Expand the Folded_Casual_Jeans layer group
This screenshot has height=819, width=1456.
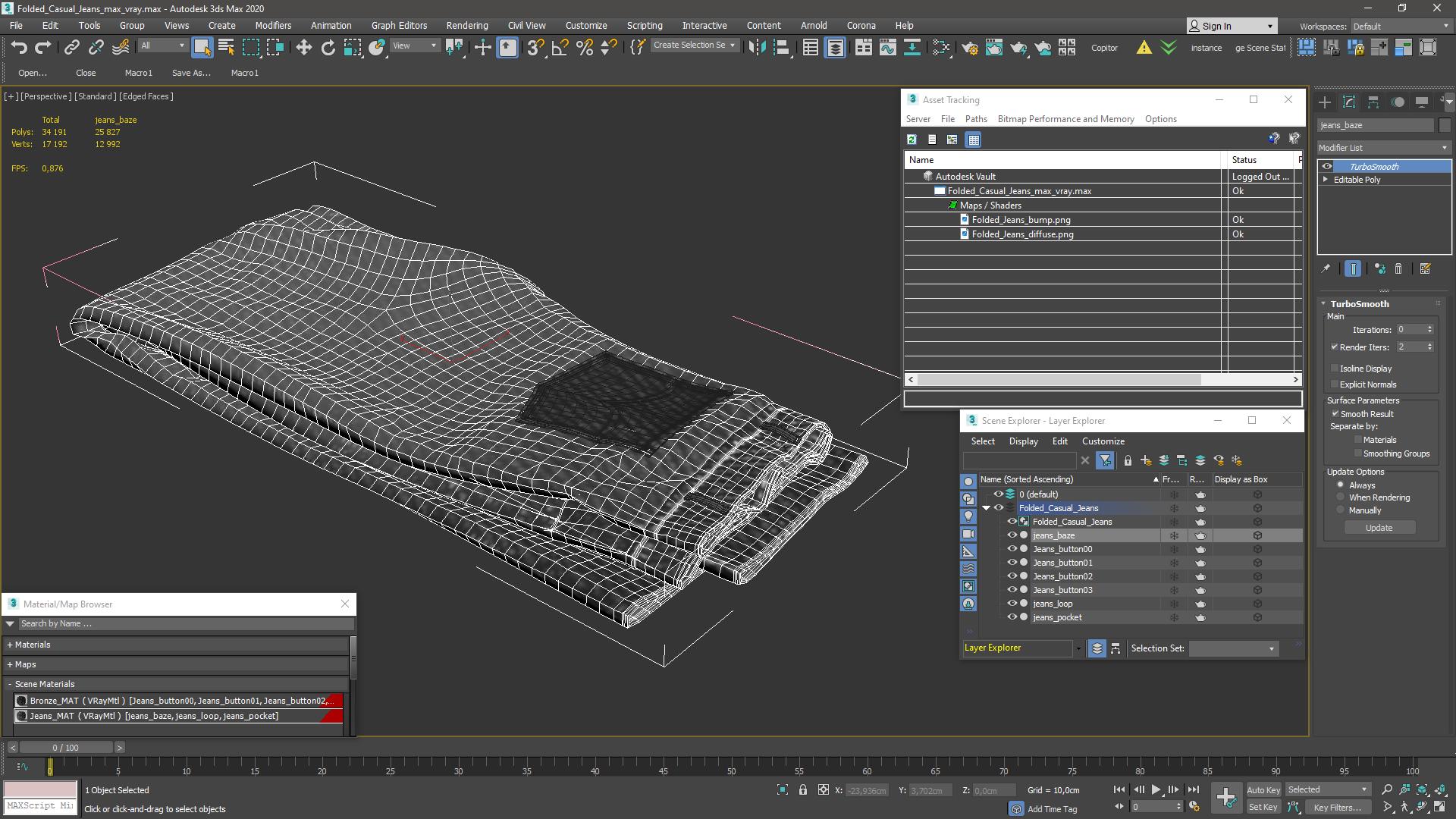click(986, 507)
